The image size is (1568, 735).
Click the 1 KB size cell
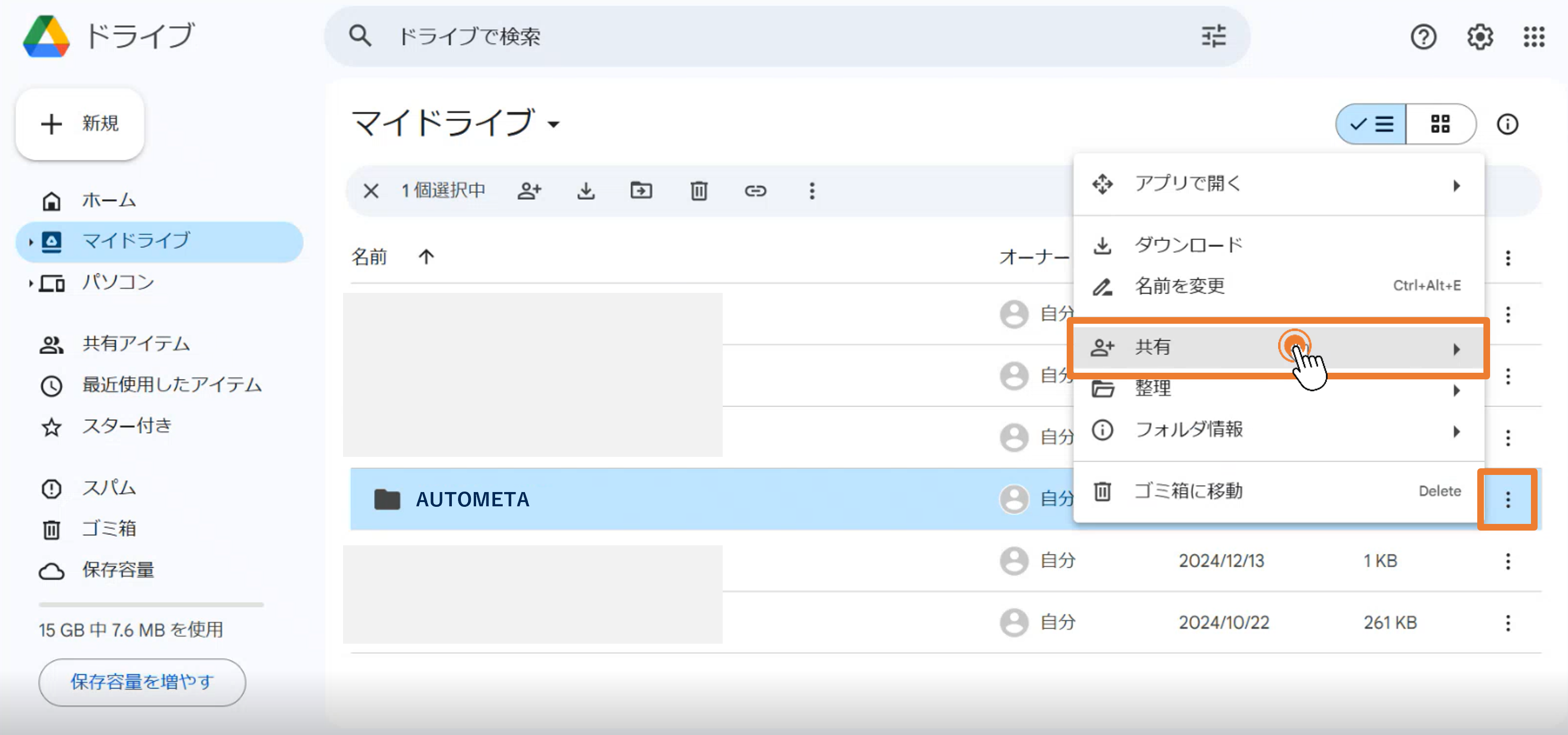click(1380, 561)
